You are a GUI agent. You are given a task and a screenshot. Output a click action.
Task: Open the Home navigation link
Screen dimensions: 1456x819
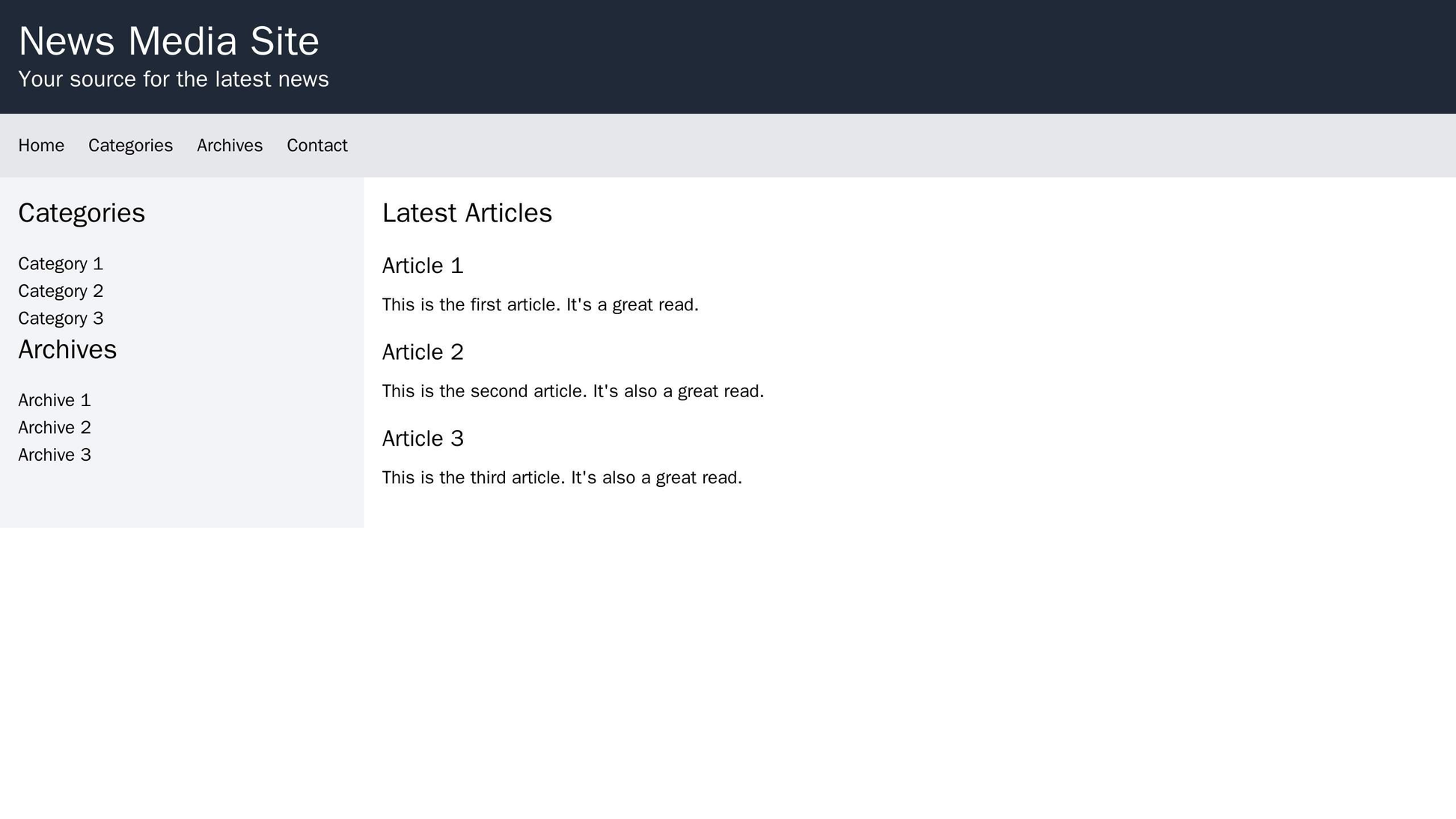pyautogui.click(x=41, y=145)
